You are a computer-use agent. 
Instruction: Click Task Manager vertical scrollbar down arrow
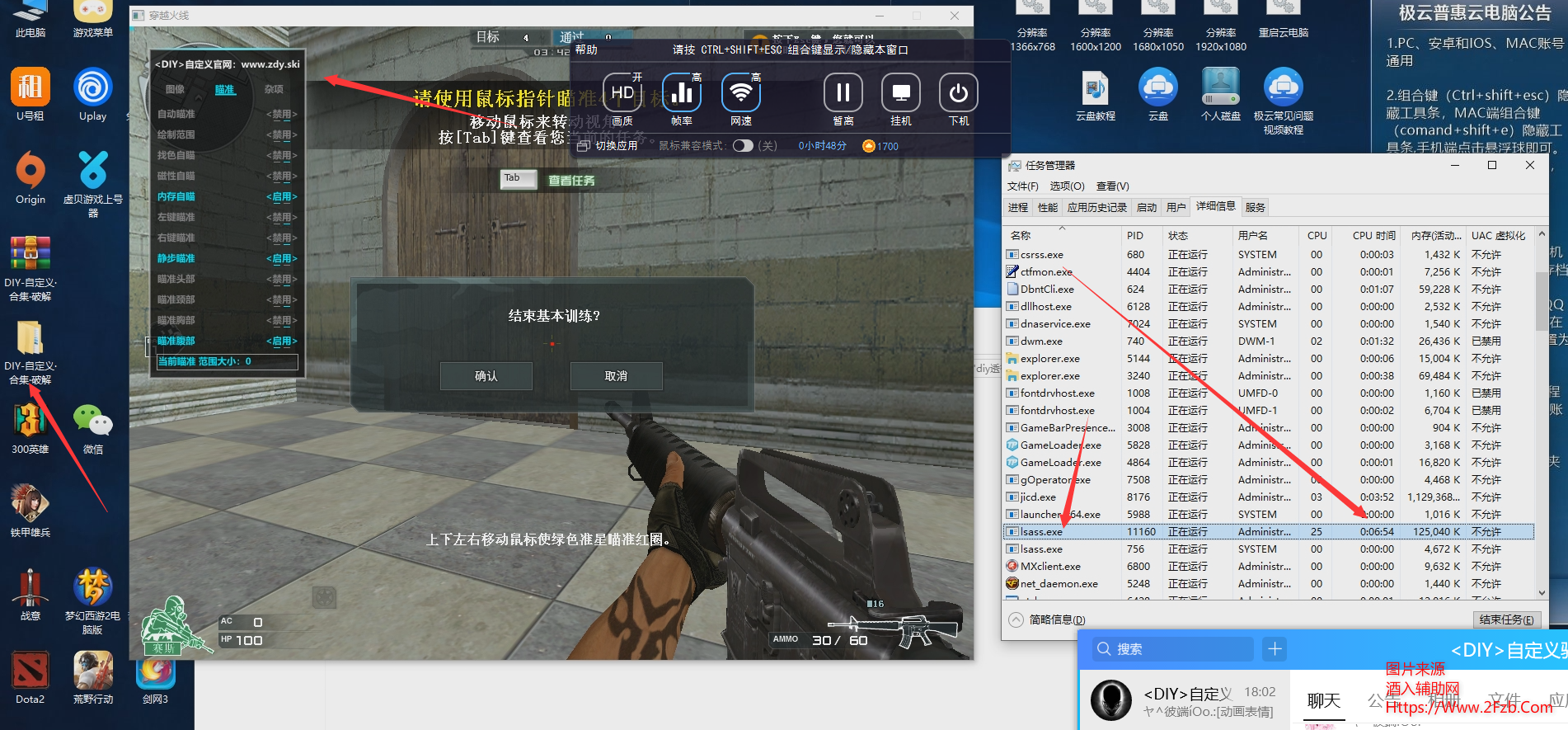pos(1542,592)
